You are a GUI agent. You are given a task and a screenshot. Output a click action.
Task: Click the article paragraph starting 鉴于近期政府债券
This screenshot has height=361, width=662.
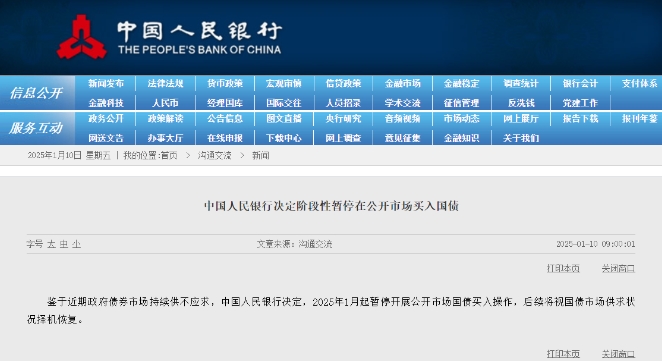coord(331,310)
